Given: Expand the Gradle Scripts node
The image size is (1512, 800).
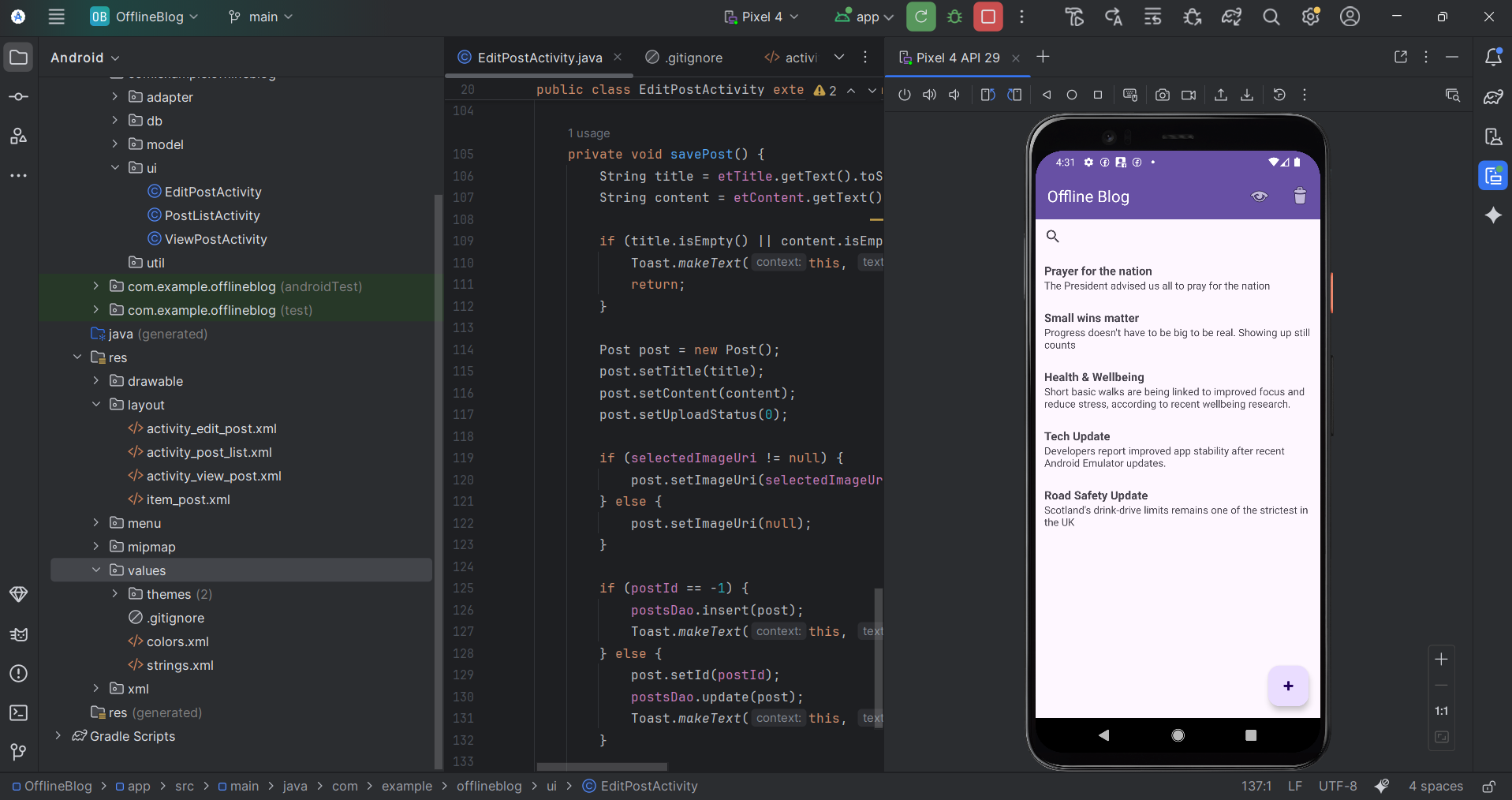Looking at the screenshot, I should pyautogui.click(x=58, y=736).
